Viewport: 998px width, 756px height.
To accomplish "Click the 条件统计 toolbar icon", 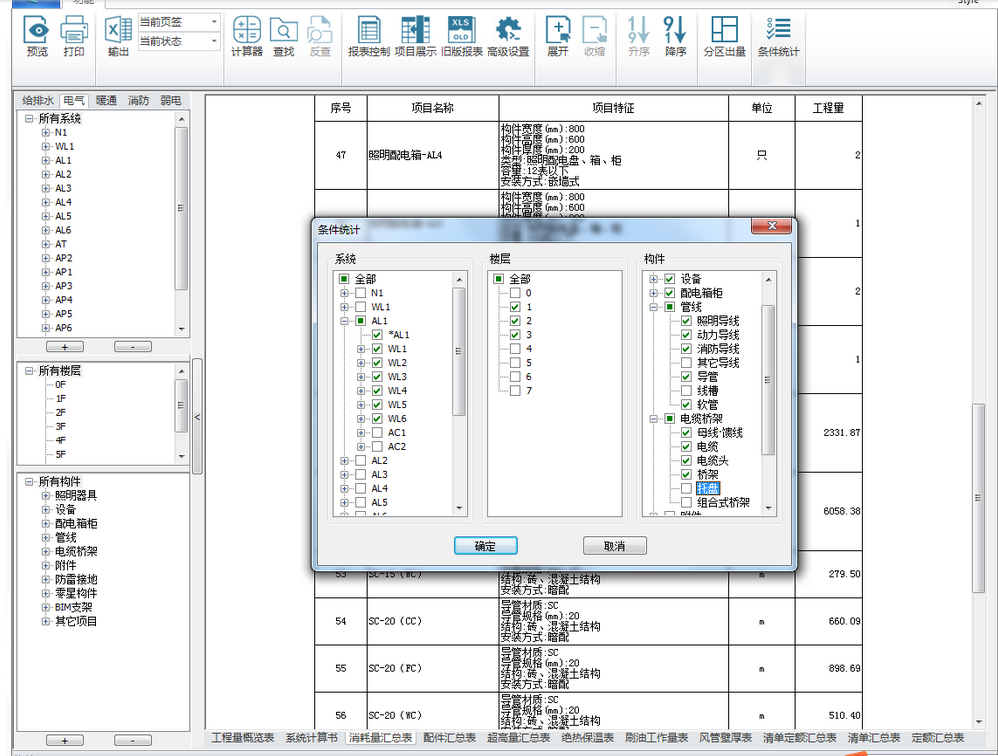I will (x=778, y=36).
